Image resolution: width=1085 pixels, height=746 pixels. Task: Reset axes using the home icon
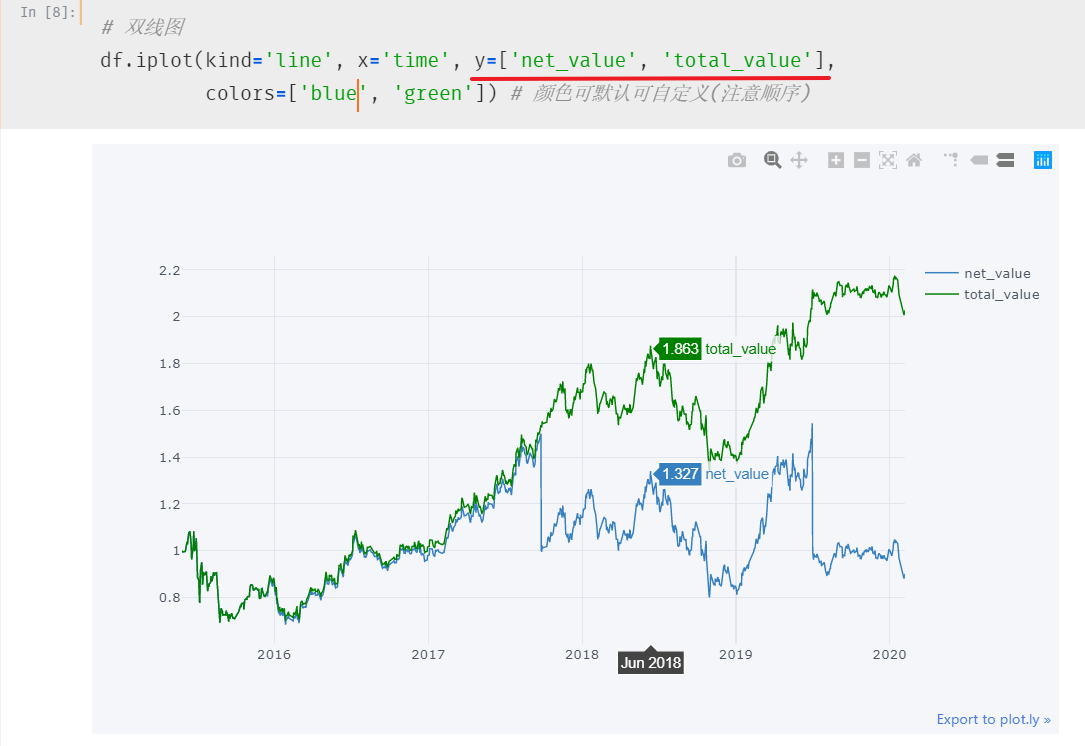[913, 160]
